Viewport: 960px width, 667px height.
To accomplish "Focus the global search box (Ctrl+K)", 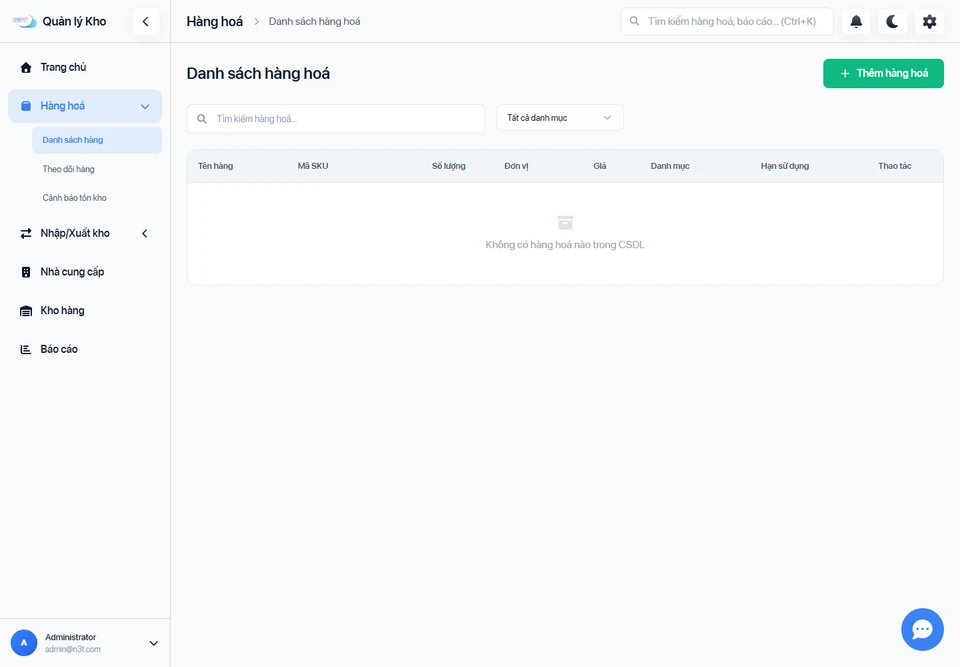I will click(x=727, y=21).
